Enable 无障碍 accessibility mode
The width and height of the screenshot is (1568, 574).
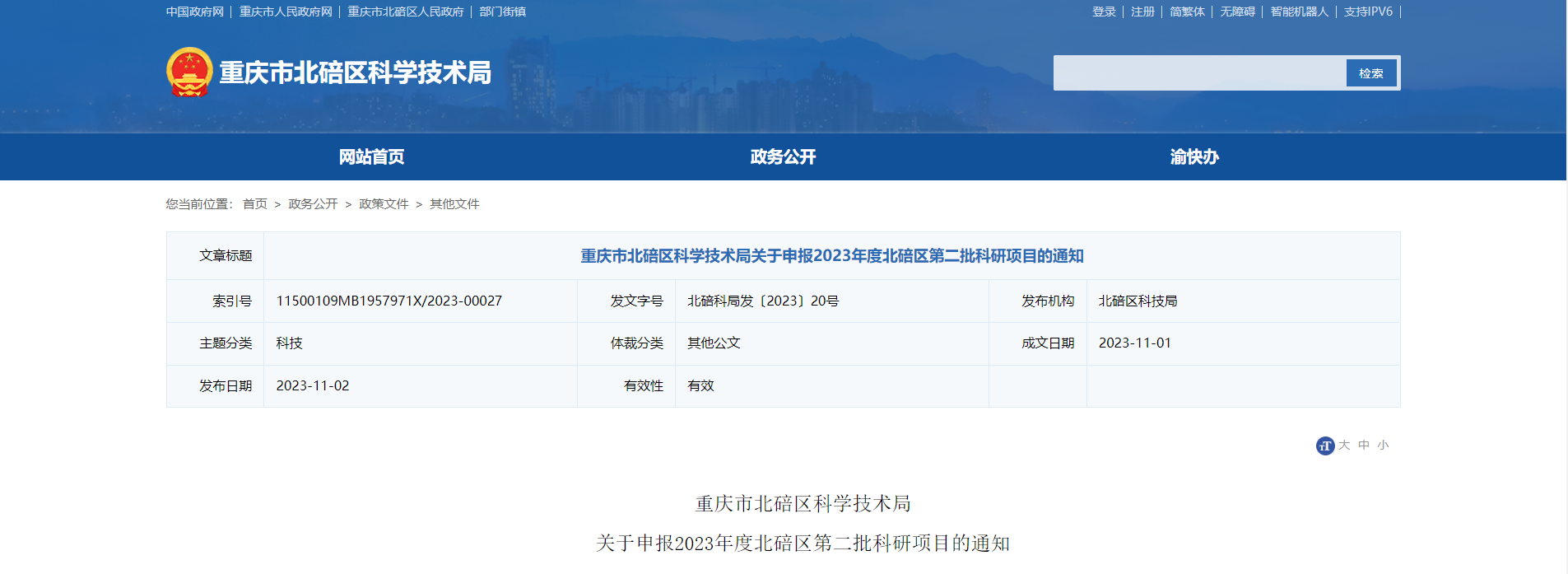(x=1237, y=12)
